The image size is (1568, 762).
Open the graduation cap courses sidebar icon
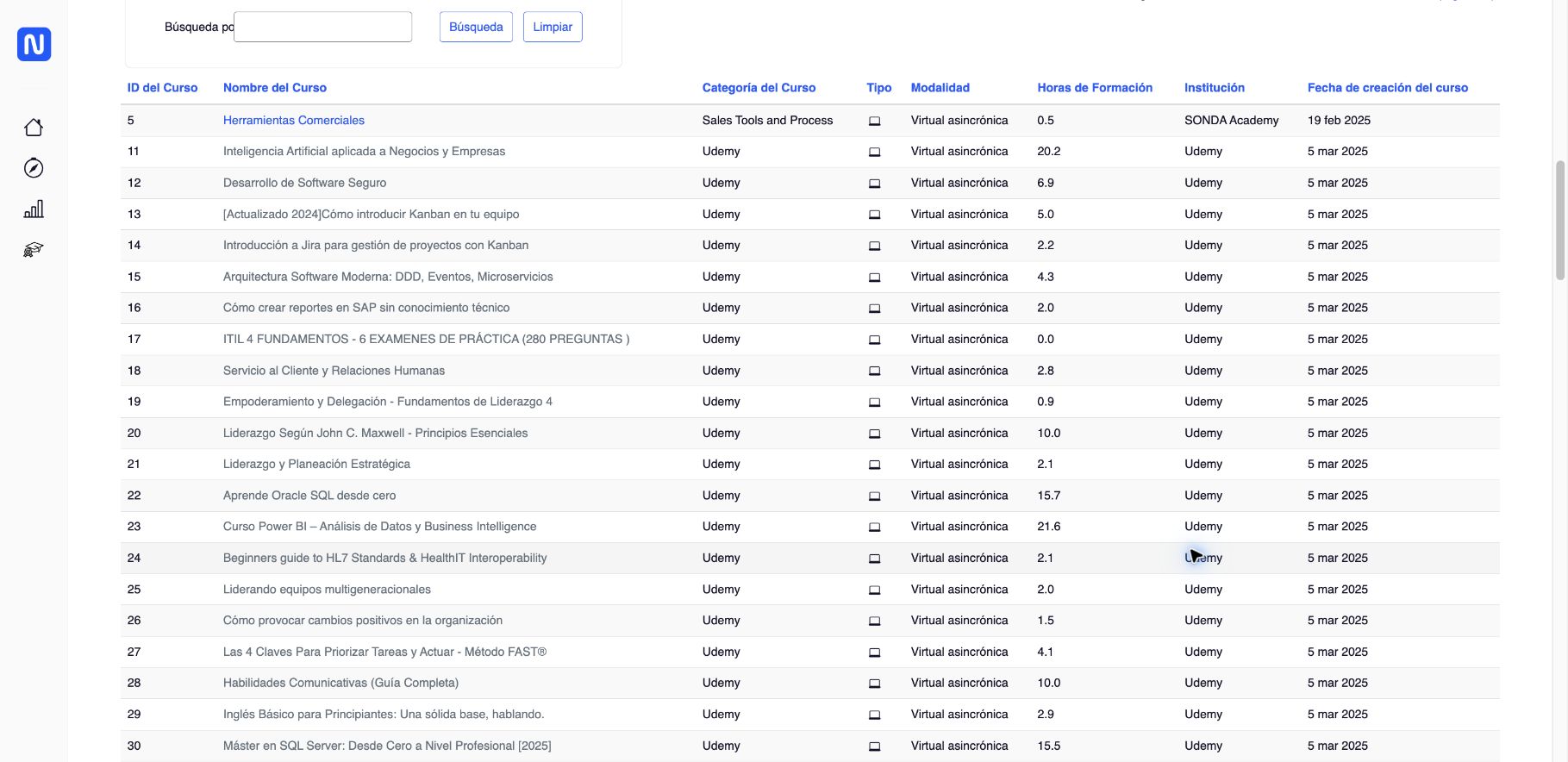coord(34,250)
